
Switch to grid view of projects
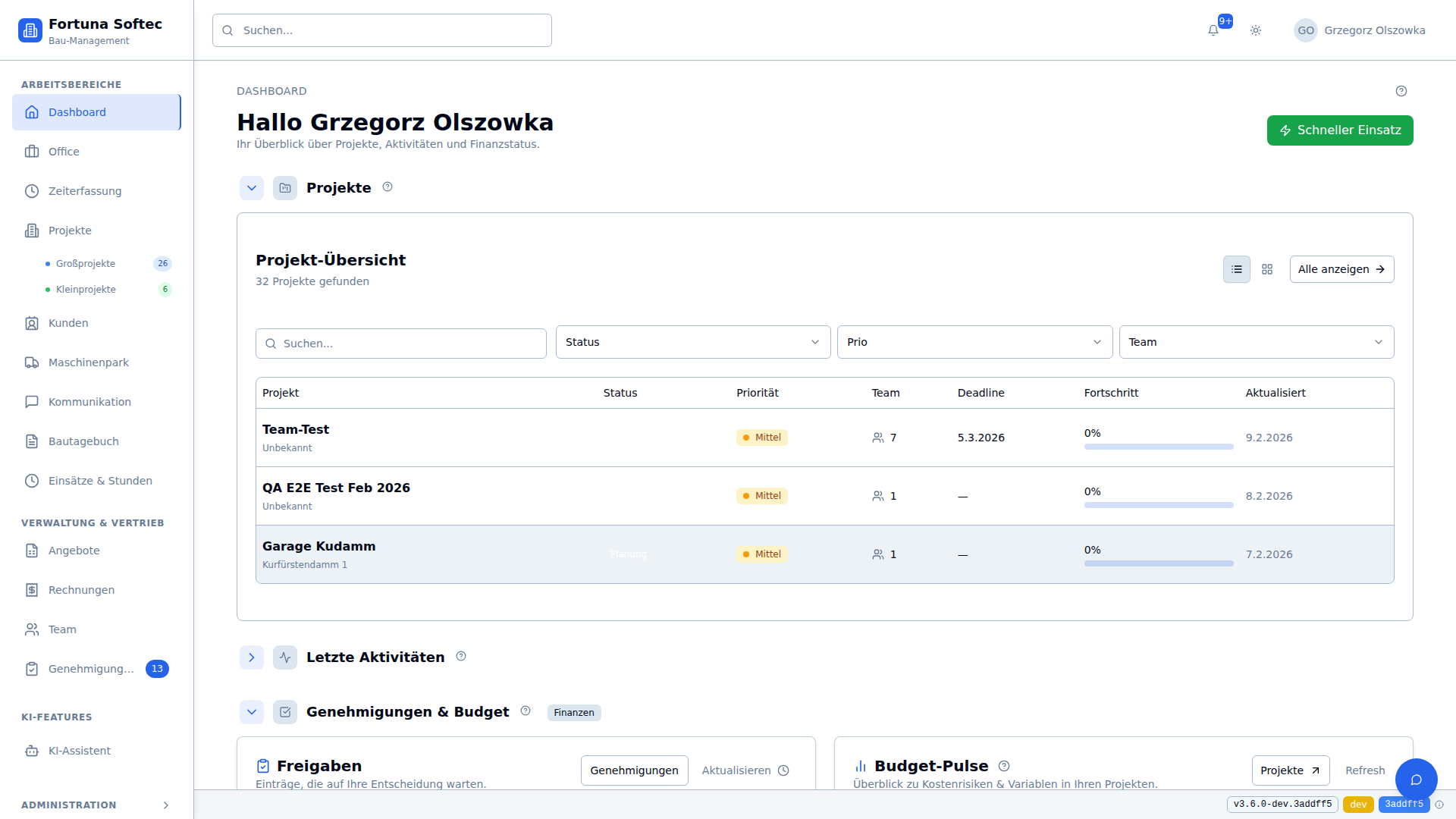click(x=1267, y=269)
